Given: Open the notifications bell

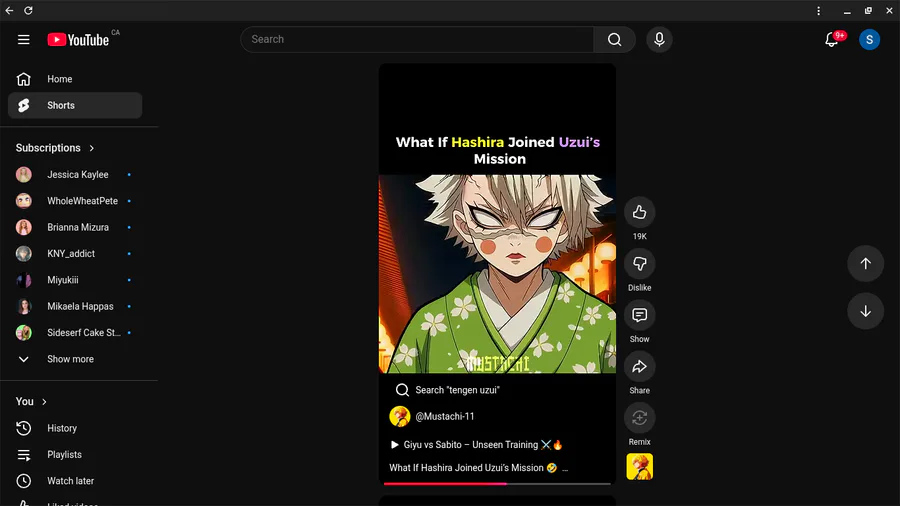Looking at the screenshot, I should point(832,40).
